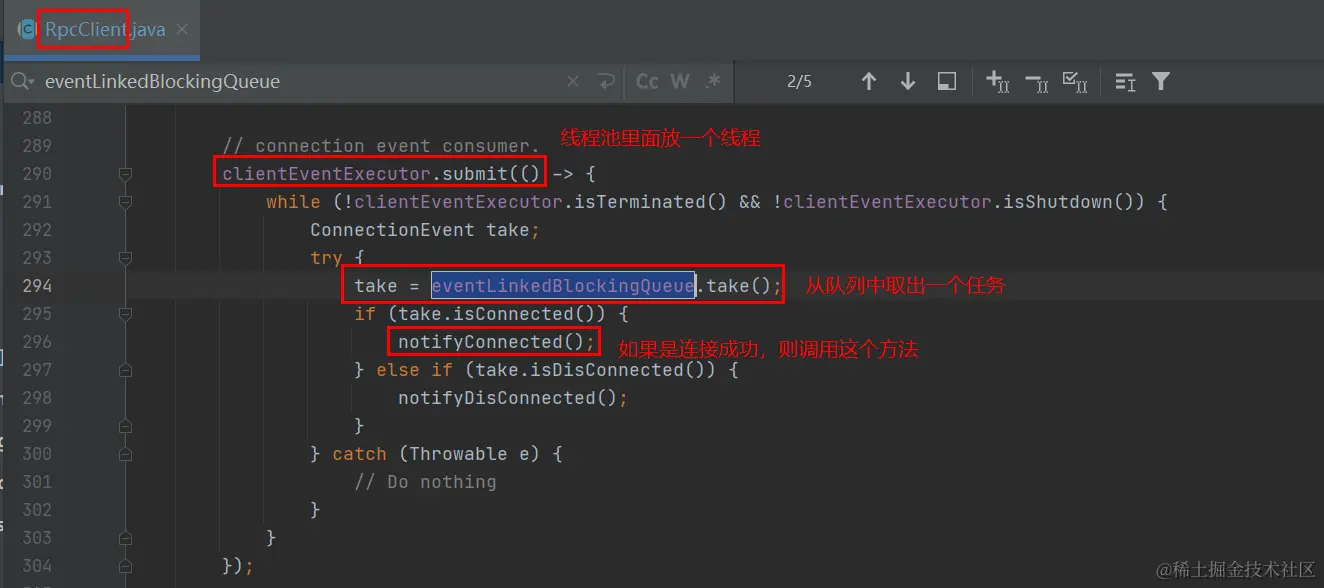Open the search filter funnel icon
Image resolution: width=1324 pixels, height=588 pixels.
coord(1160,81)
